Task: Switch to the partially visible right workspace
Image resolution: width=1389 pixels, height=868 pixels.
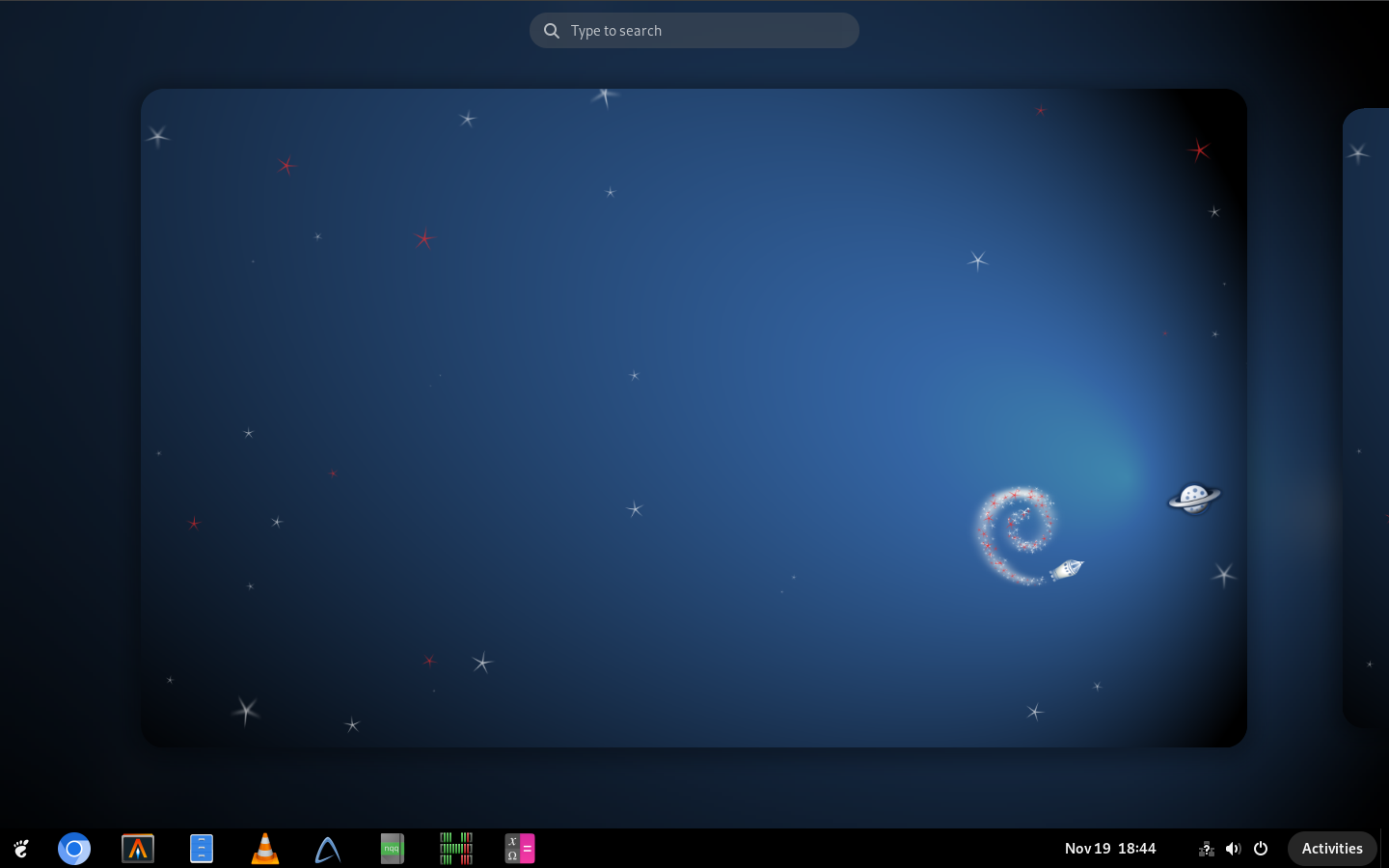Action: click(x=1365, y=418)
